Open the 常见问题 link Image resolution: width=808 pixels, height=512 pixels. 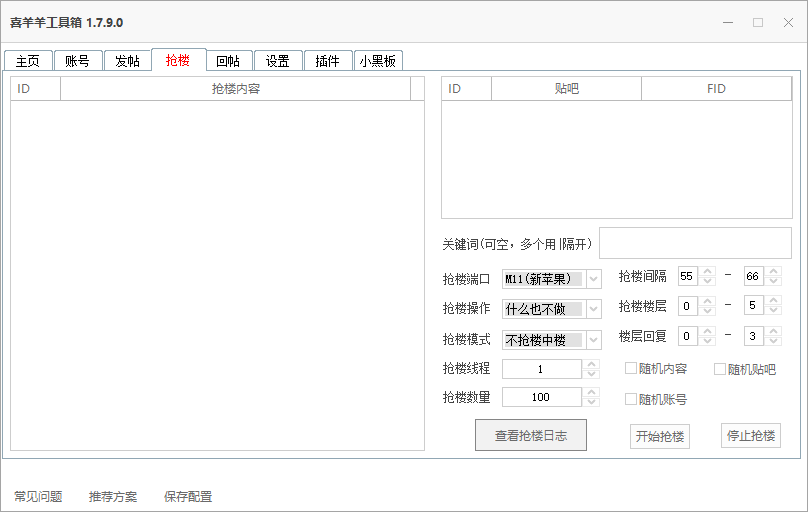pyautogui.click(x=38, y=497)
